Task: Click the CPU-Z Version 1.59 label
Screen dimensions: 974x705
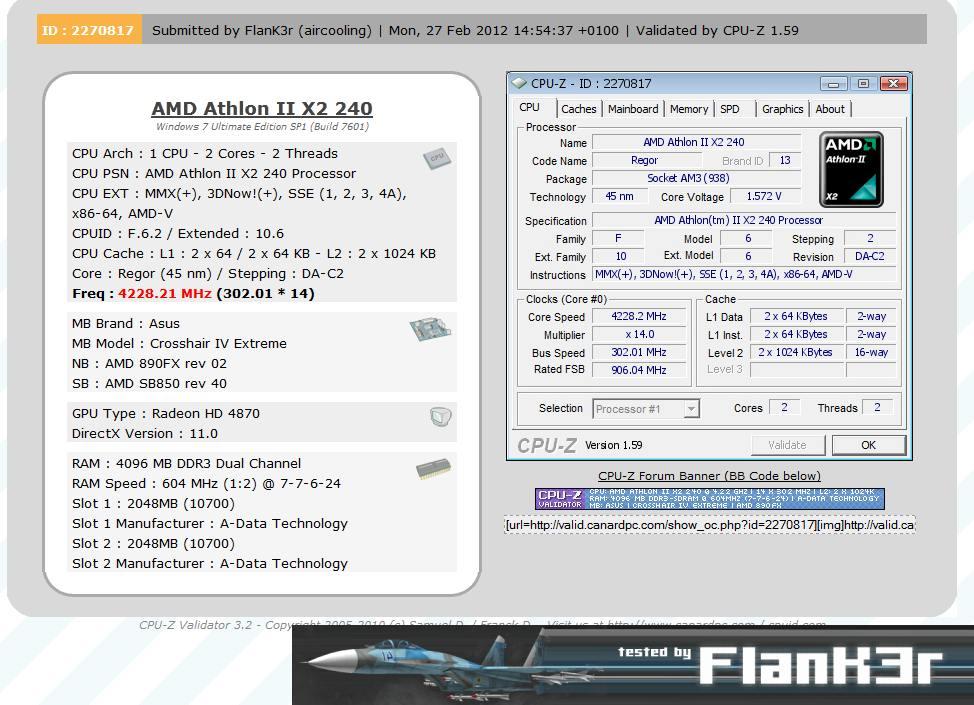Action: pos(614,445)
